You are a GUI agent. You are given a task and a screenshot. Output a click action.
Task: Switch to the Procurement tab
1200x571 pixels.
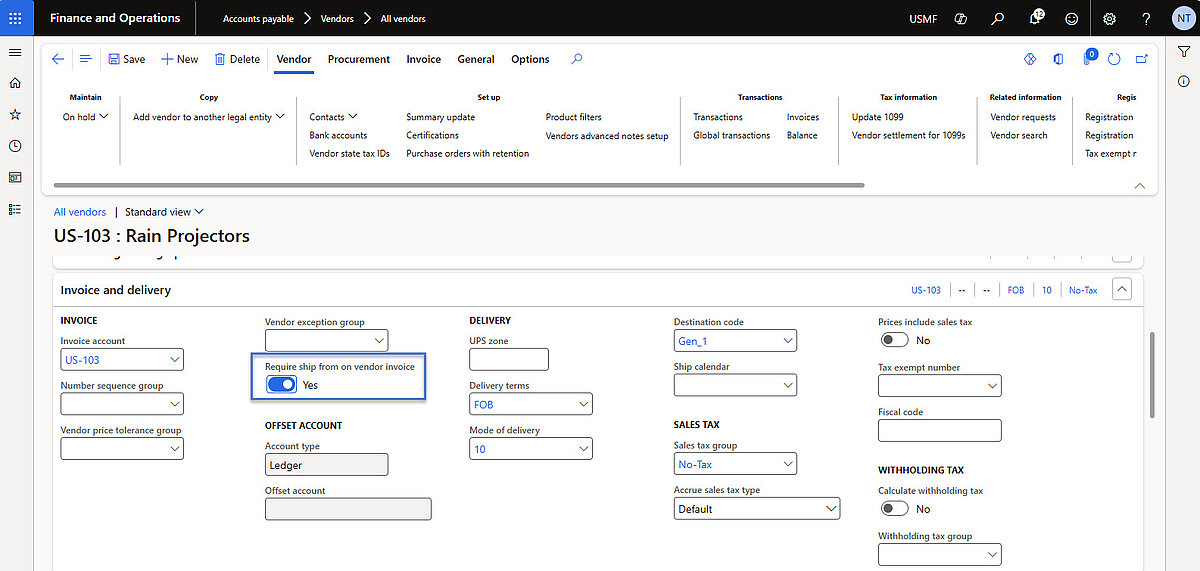(359, 60)
